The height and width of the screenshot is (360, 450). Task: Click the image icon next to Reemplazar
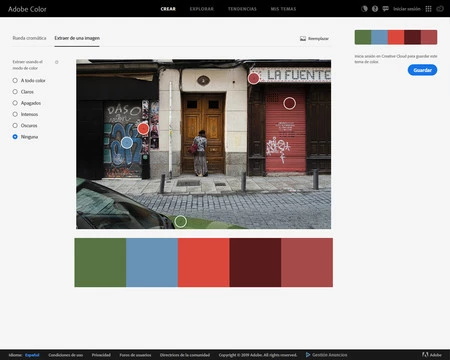click(303, 39)
